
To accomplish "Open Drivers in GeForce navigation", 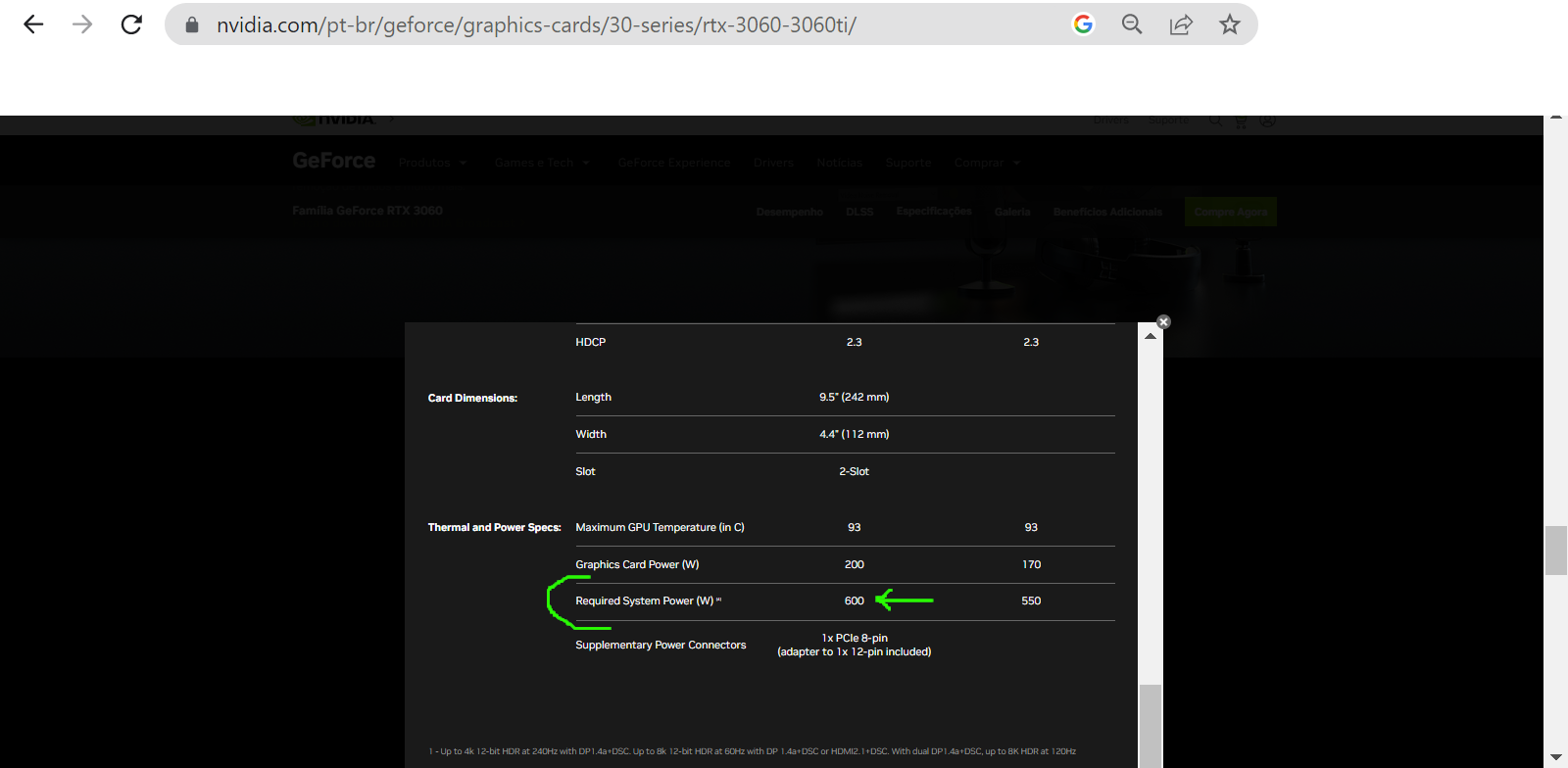I will (x=773, y=163).
